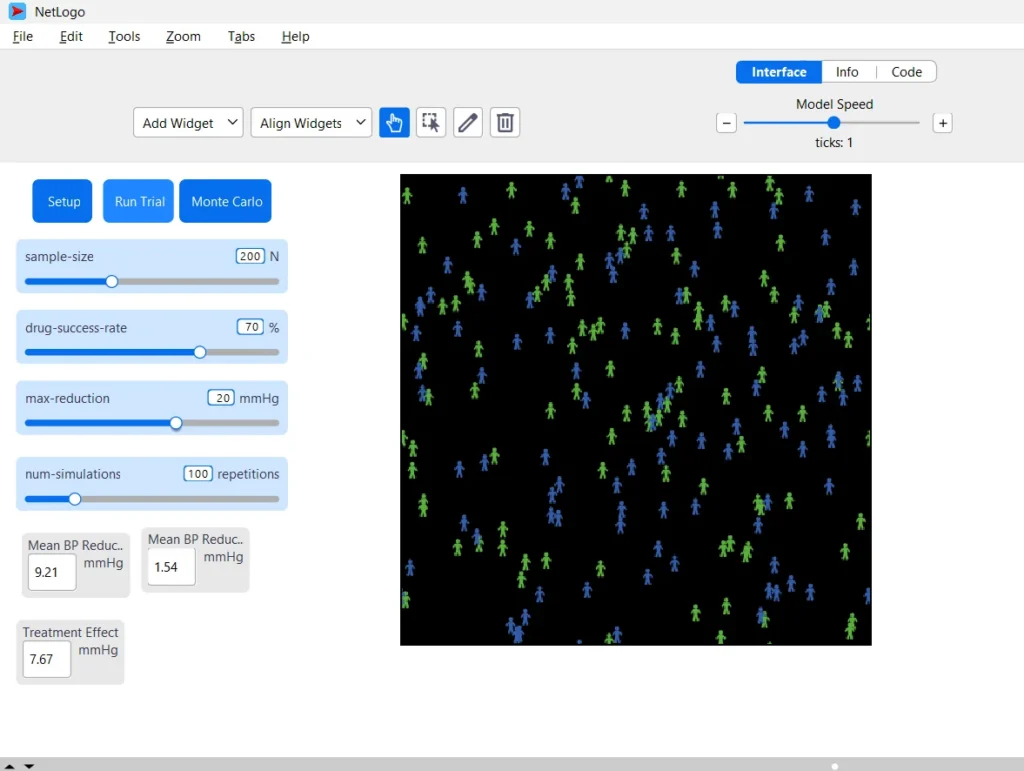1024x771 pixels.
Task: Click the ticks: 1 counter
Action: 833,142
